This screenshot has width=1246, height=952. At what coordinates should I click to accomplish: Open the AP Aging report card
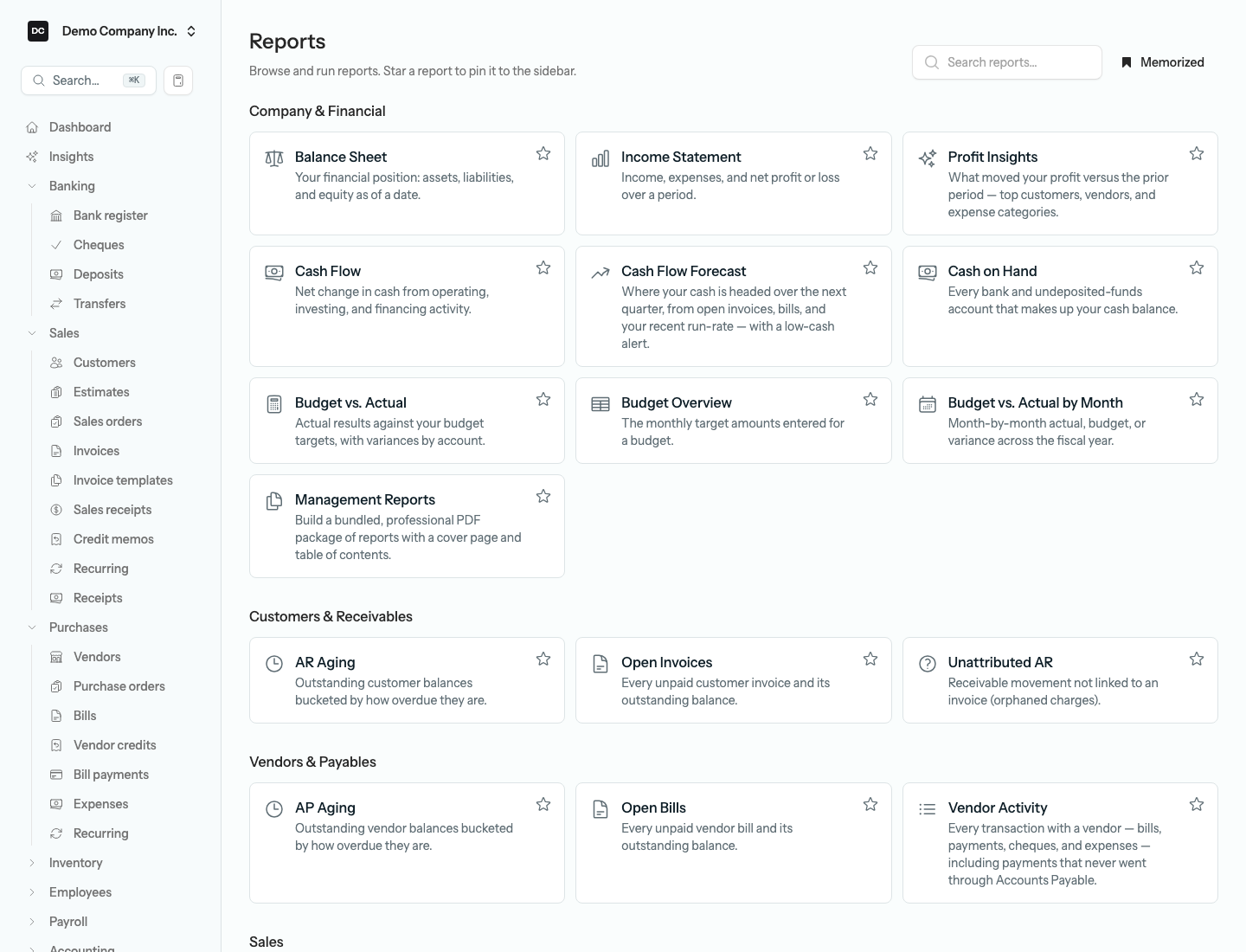pos(407,843)
